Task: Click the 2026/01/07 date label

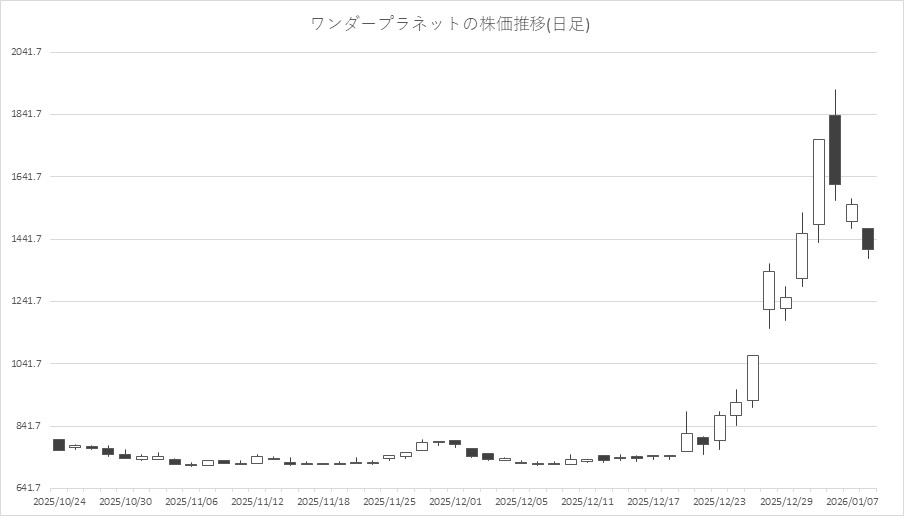Action: 853,501
